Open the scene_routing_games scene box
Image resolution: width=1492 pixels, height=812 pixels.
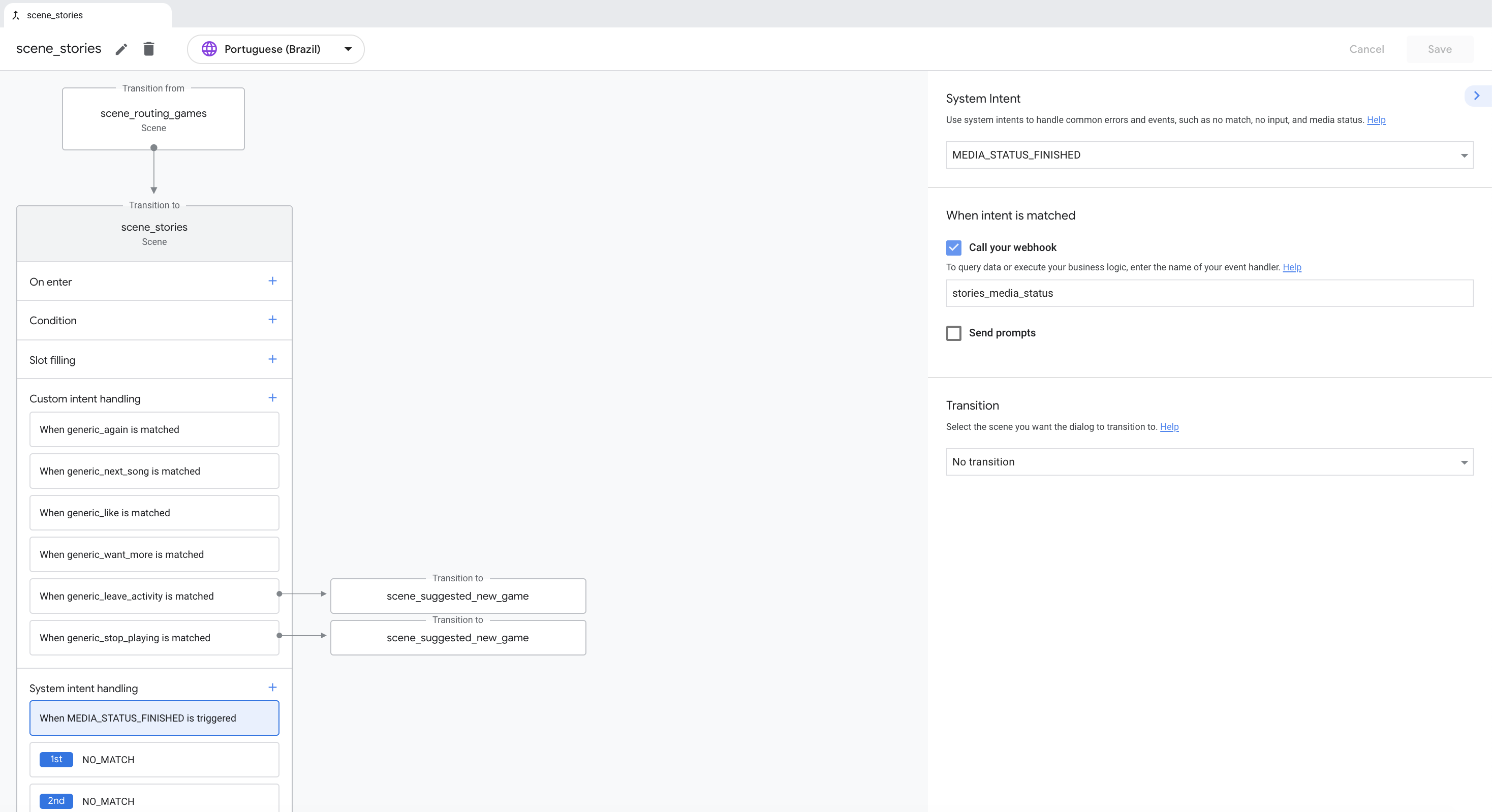[153, 119]
